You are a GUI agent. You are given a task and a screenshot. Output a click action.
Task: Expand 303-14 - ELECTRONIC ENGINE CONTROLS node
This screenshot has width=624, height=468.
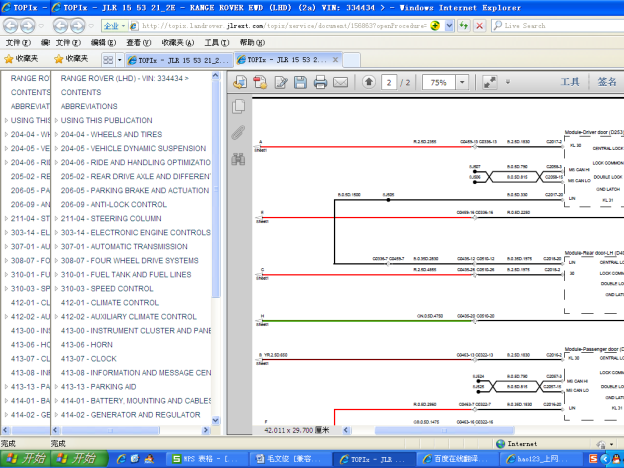point(57,232)
